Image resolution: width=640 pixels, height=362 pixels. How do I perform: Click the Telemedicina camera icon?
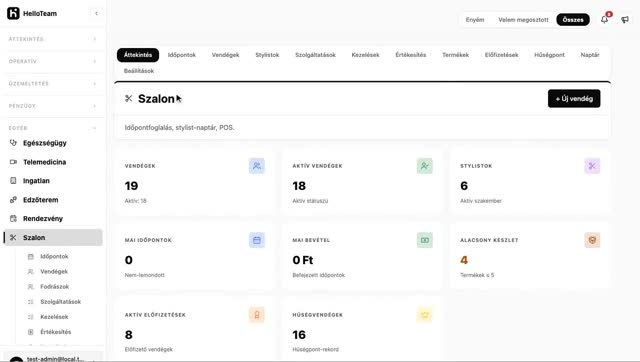(13, 162)
